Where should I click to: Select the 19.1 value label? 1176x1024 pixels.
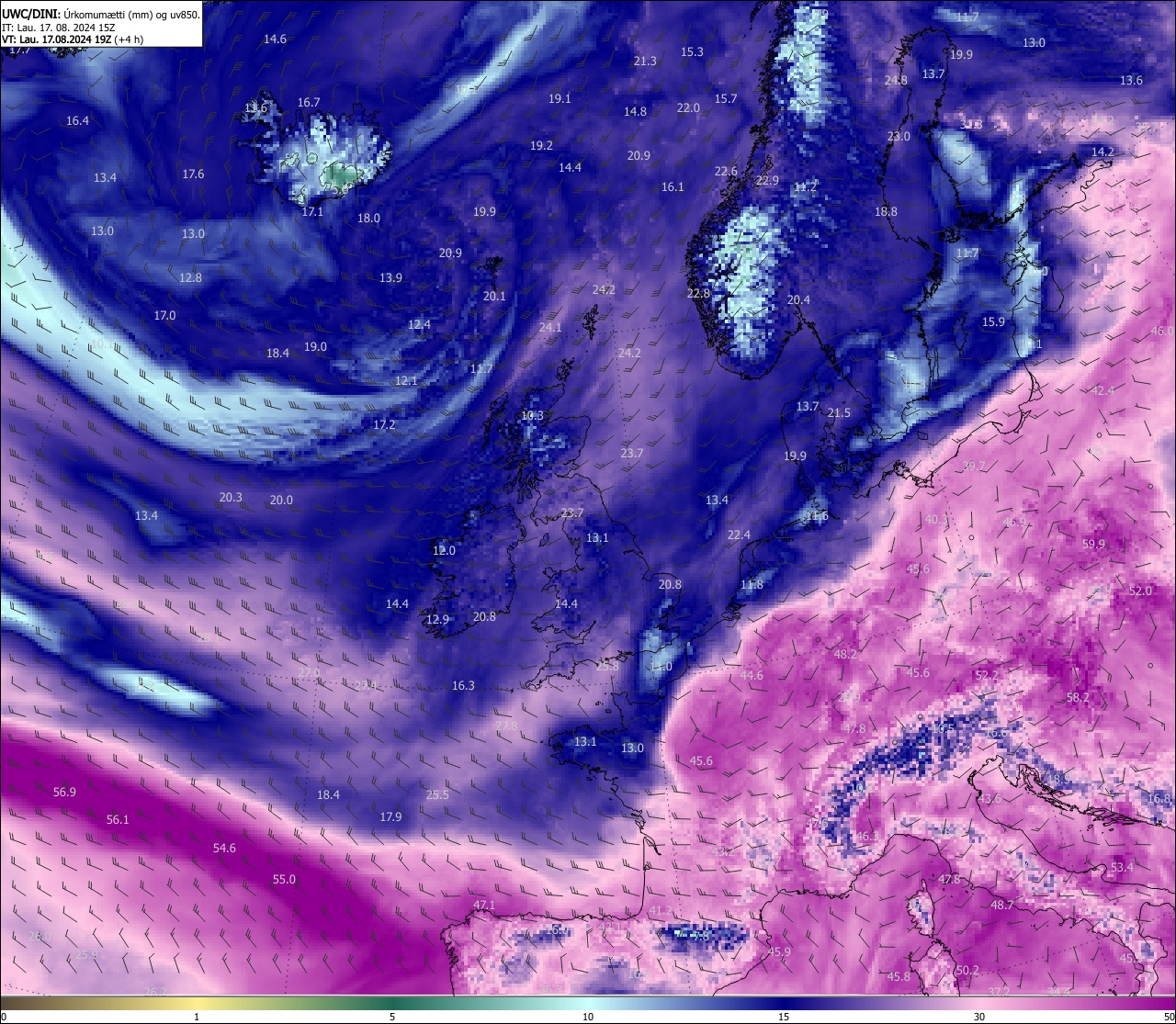560,99
